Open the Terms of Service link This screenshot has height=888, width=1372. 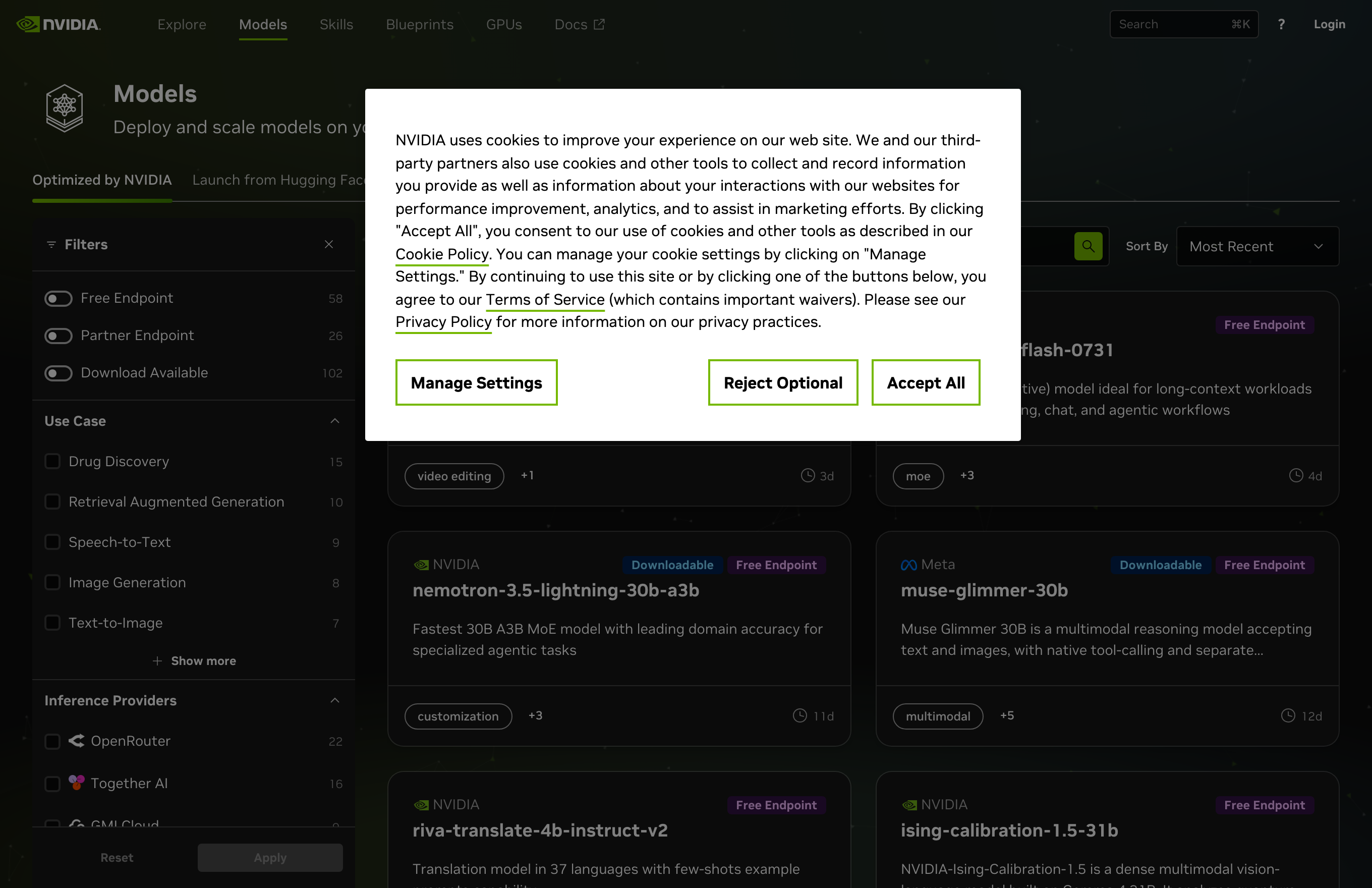[545, 299]
